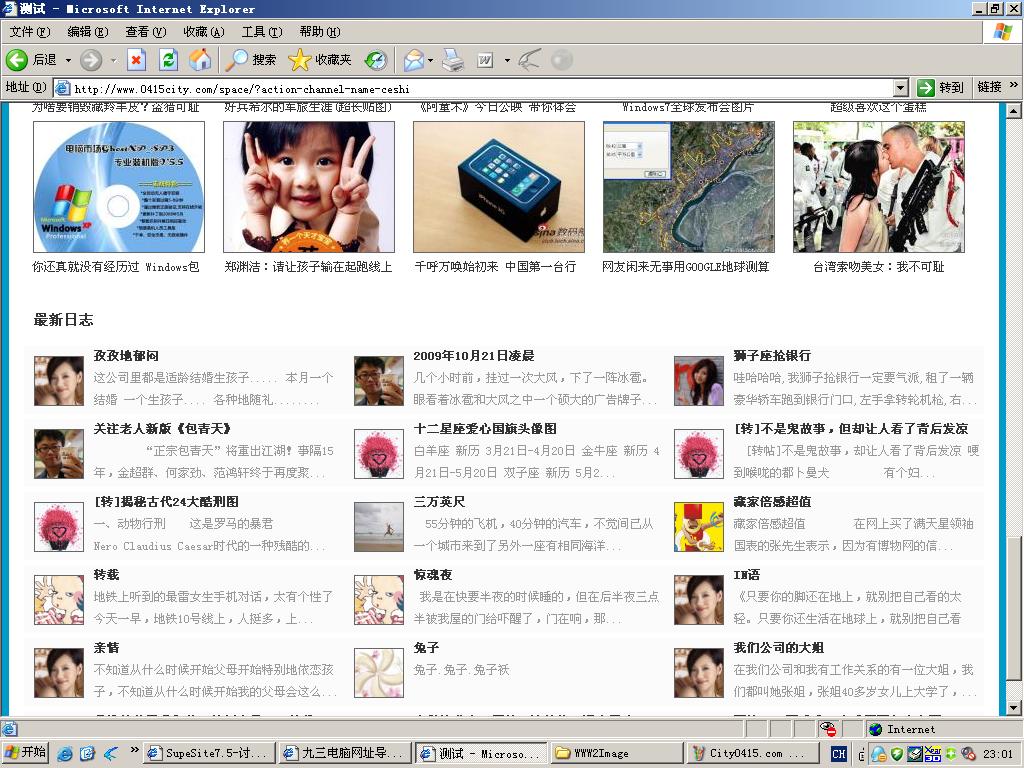Screen dimensions: 1024x768
Task: Open the Tools (工具) menu
Action: [x=262, y=31]
